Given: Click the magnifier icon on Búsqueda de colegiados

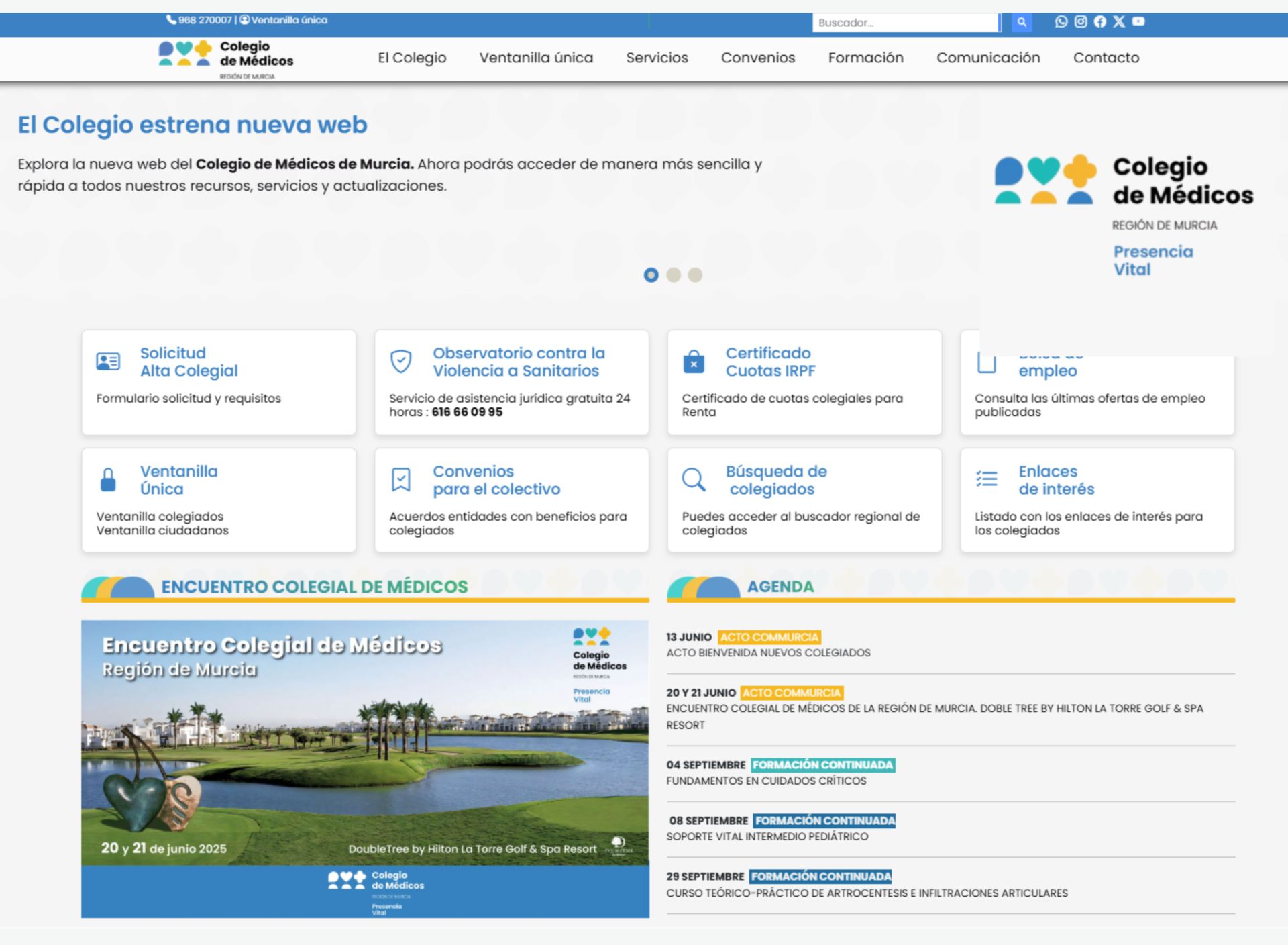Looking at the screenshot, I should 694,480.
